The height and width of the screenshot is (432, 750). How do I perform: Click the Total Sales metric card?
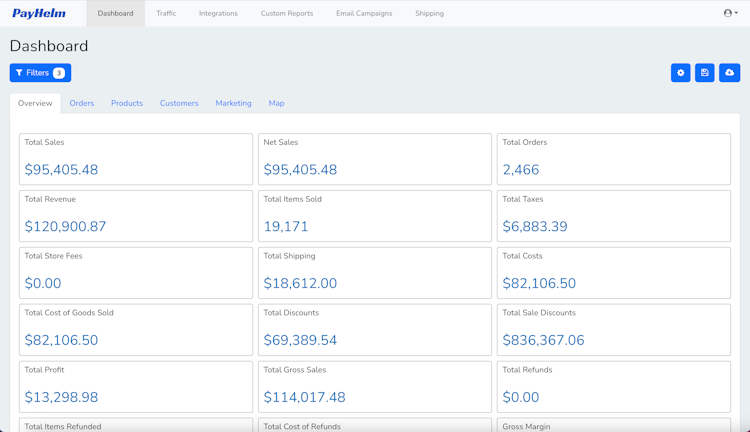pyautogui.click(x=136, y=159)
